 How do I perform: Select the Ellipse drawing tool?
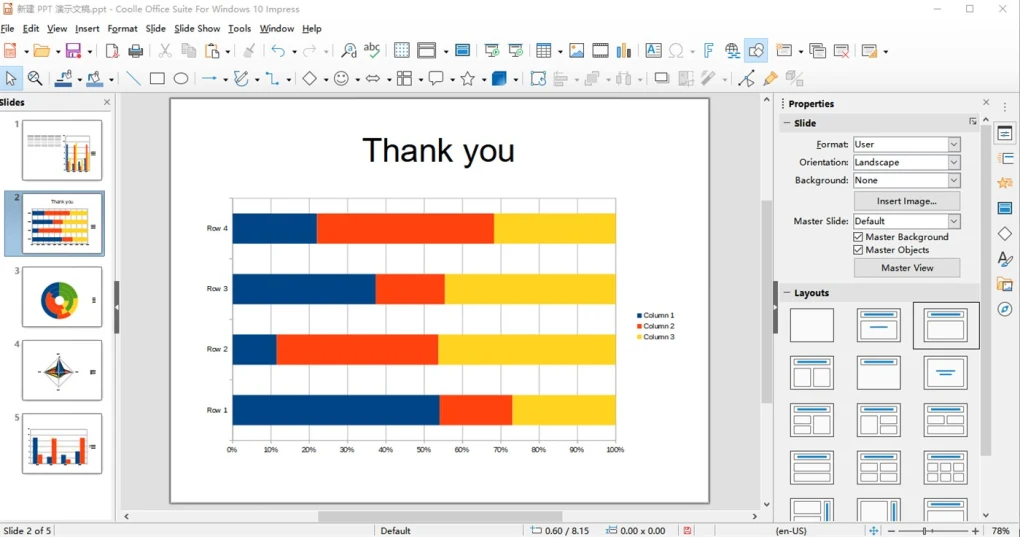pos(181,79)
